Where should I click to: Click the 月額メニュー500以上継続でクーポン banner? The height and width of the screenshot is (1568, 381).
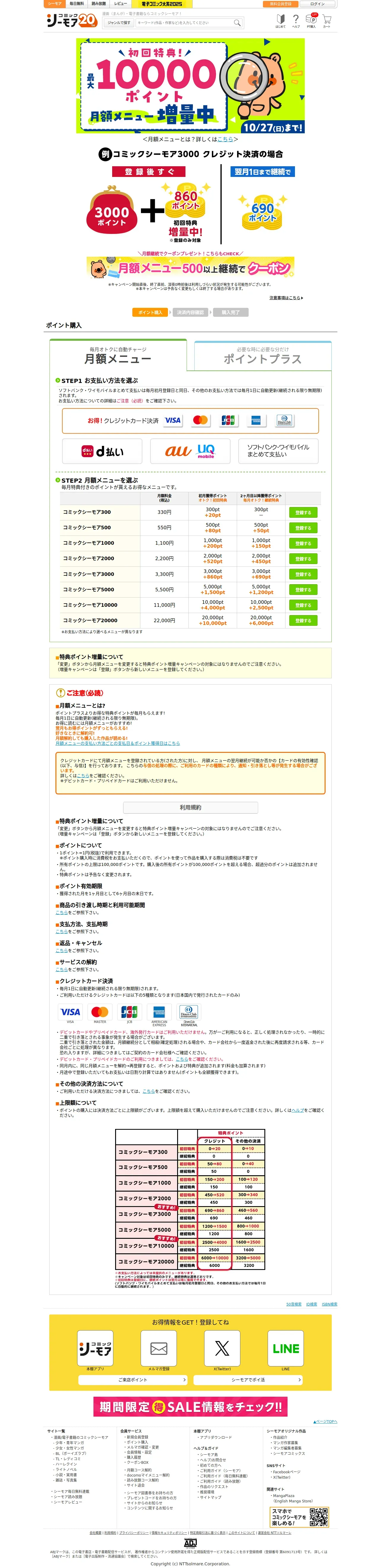[x=190, y=267]
